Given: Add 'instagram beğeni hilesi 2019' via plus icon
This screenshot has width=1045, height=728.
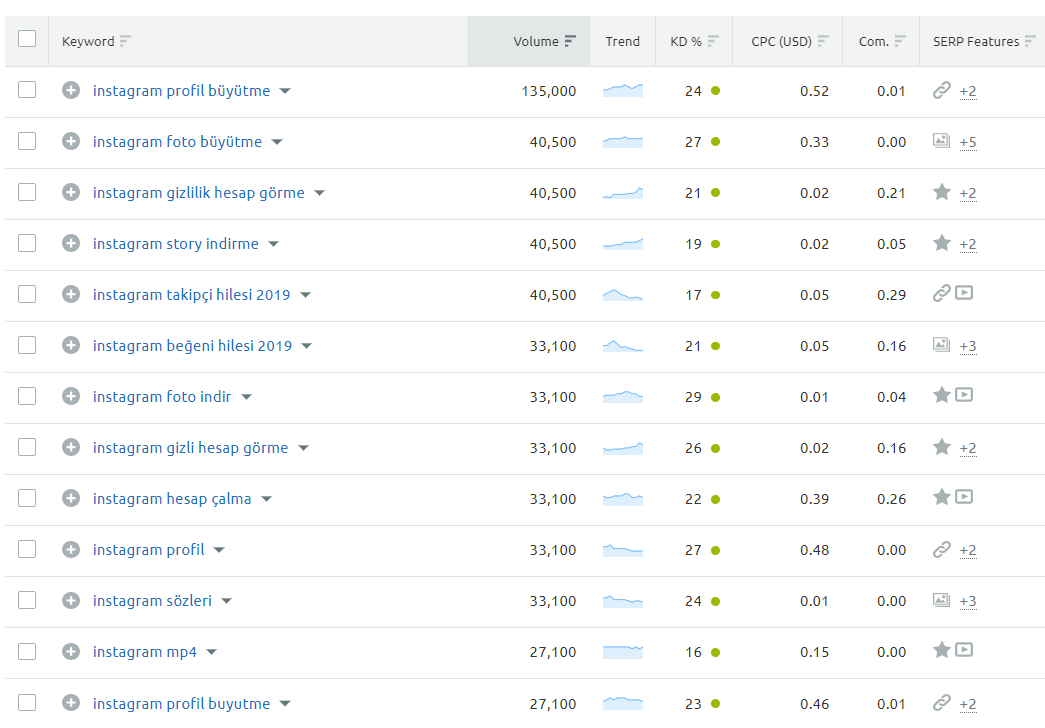Looking at the screenshot, I should click(71, 345).
